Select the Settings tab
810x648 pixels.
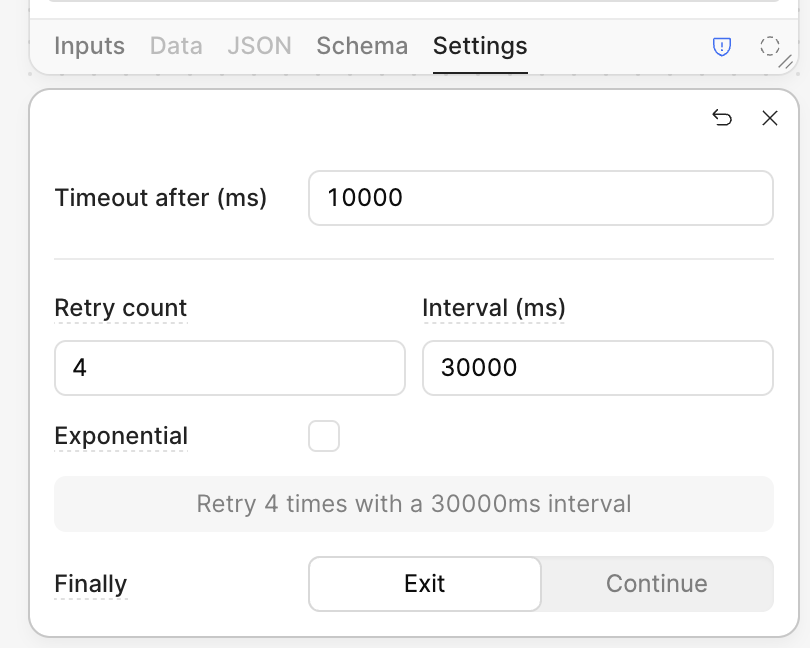click(480, 46)
